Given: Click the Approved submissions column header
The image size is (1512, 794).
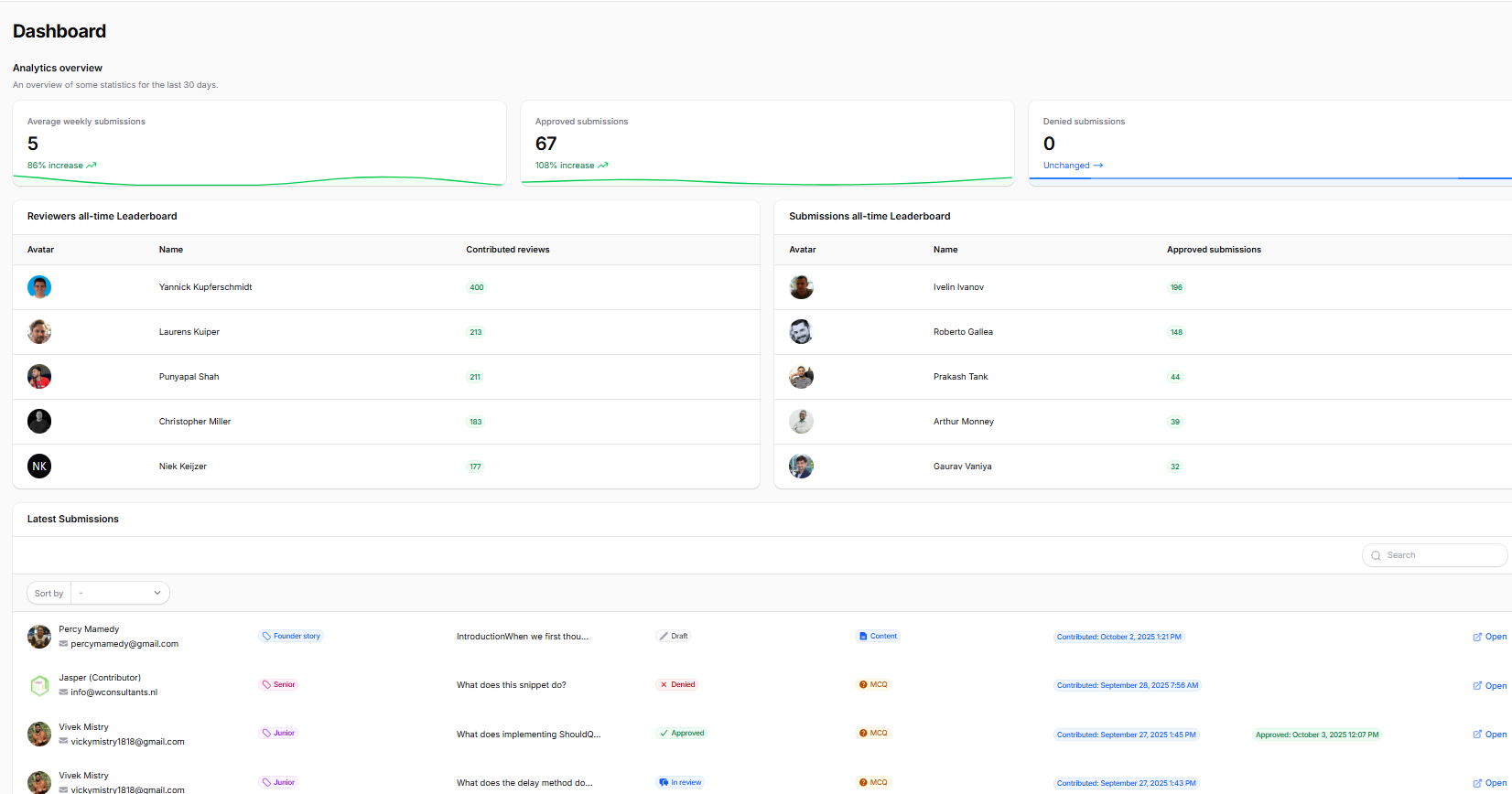Looking at the screenshot, I should [1214, 250].
